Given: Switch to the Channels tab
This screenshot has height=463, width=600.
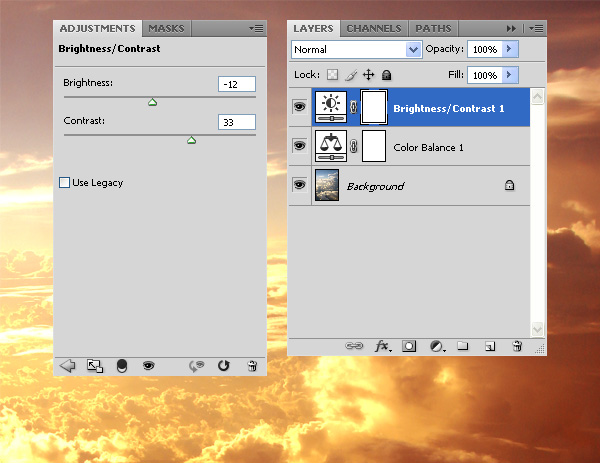Looking at the screenshot, I should pos(374,28).
